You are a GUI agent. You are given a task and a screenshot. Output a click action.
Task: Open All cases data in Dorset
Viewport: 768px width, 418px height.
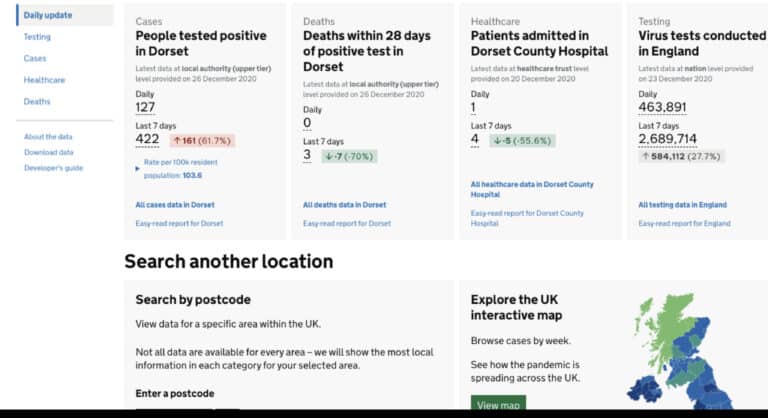click(x=174, y=205)
